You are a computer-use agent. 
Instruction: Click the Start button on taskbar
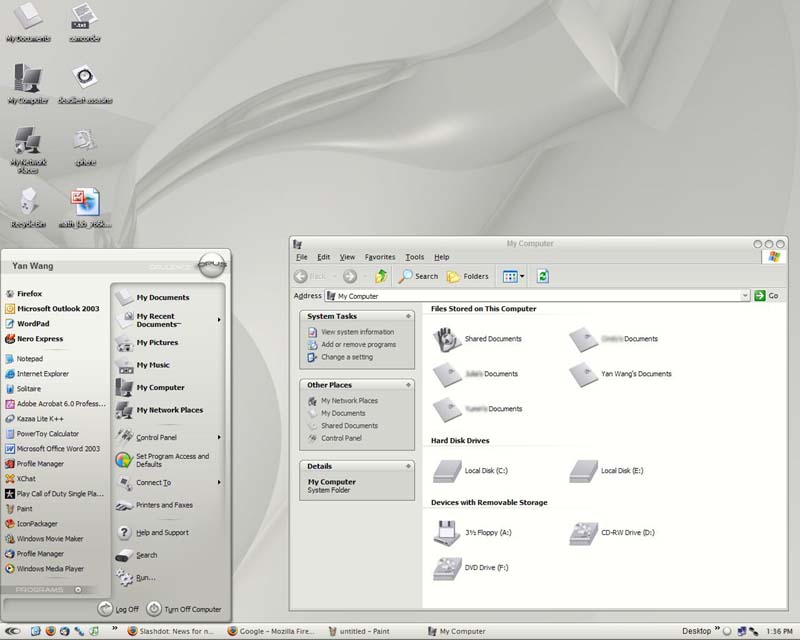[12, 631]
